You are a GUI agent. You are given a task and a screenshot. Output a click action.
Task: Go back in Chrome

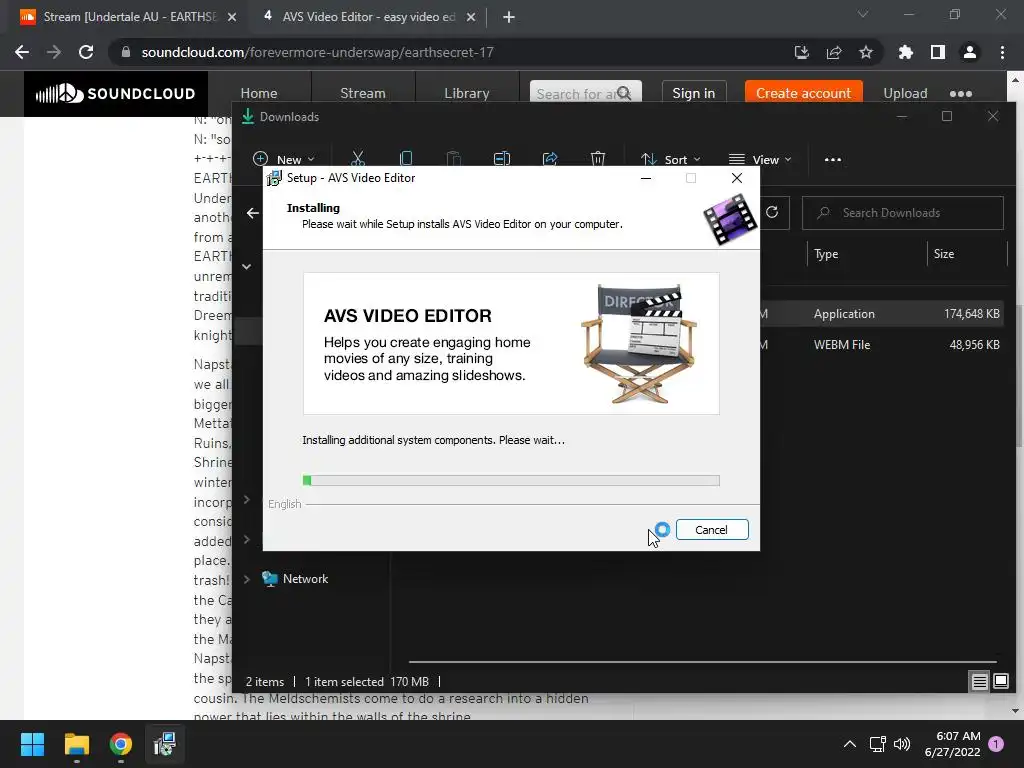(22, 52)
